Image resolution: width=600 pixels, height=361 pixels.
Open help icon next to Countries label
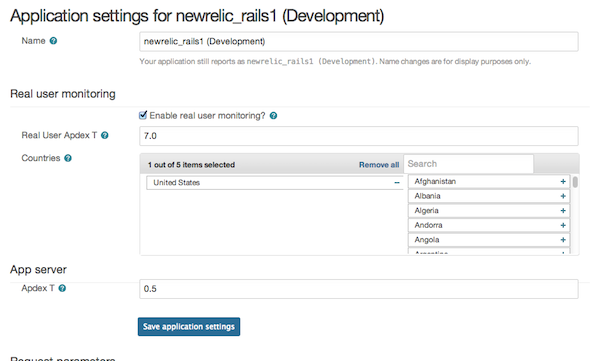(x=68, y=158)
